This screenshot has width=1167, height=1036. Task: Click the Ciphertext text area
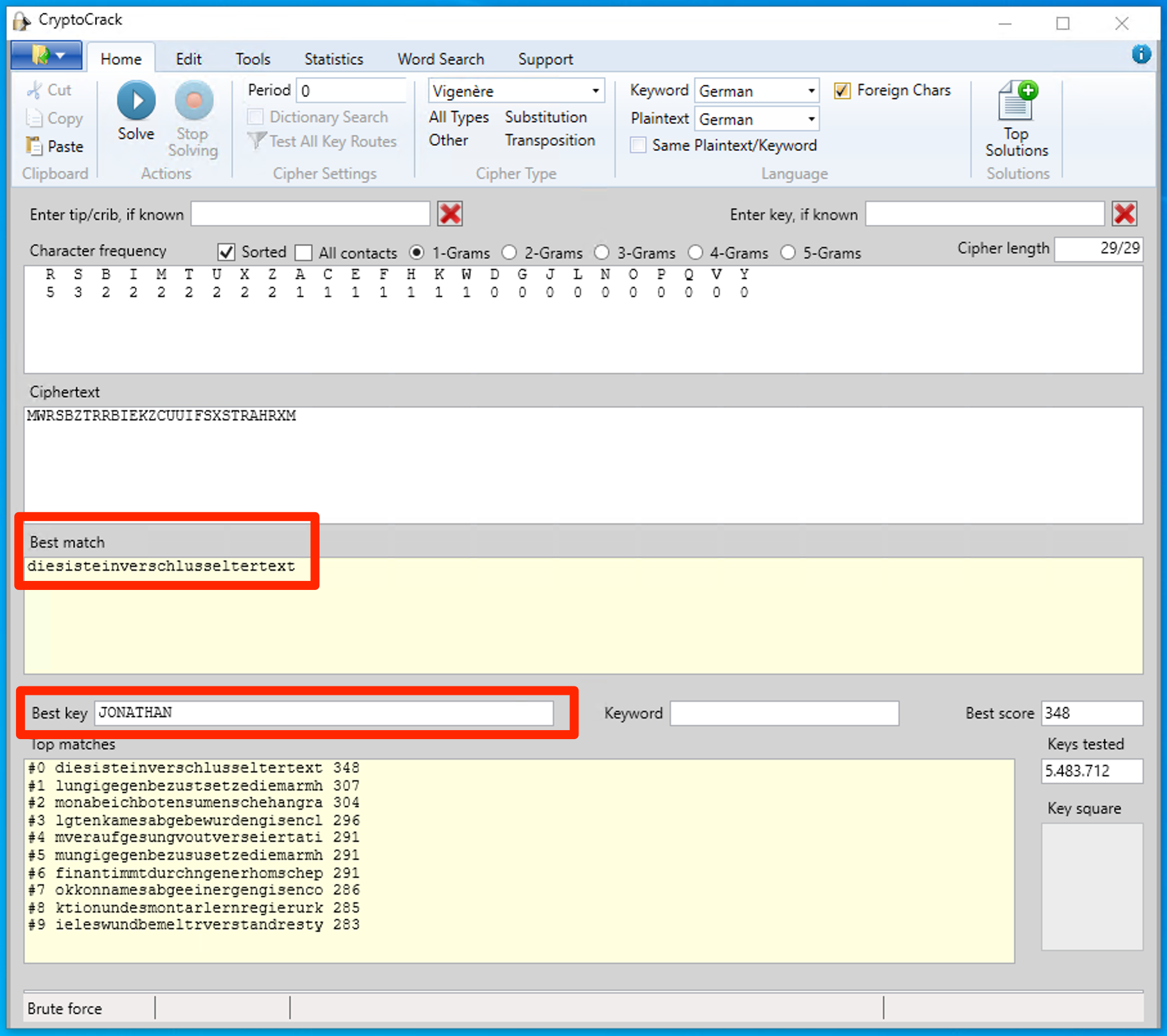click(x=583, y=465)
